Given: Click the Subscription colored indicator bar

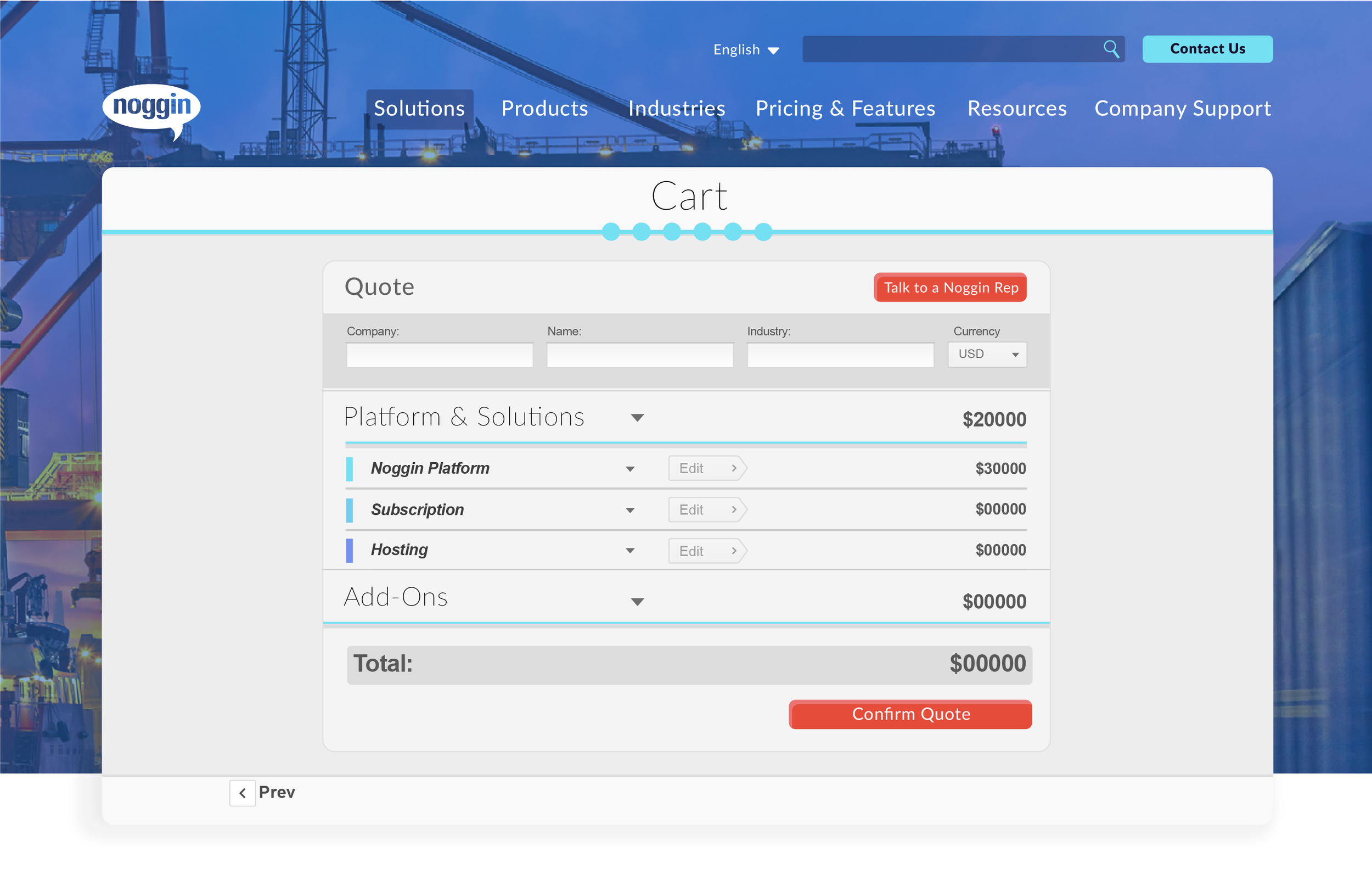Looking at the screenshot, I should click(350, 509).
